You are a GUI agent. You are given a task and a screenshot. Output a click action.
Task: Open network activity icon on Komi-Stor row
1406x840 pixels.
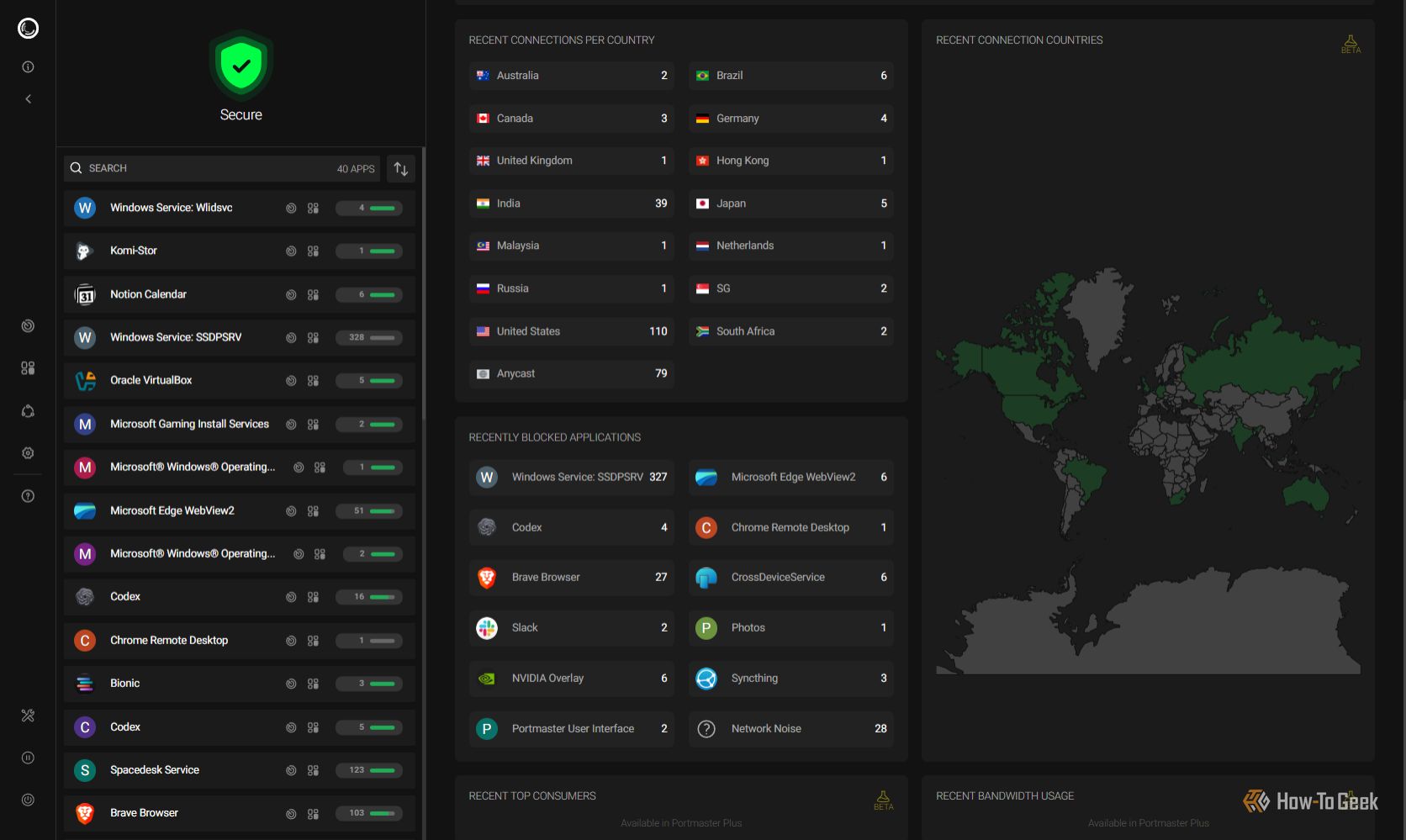pyautogui.click(x=291, y=251)
